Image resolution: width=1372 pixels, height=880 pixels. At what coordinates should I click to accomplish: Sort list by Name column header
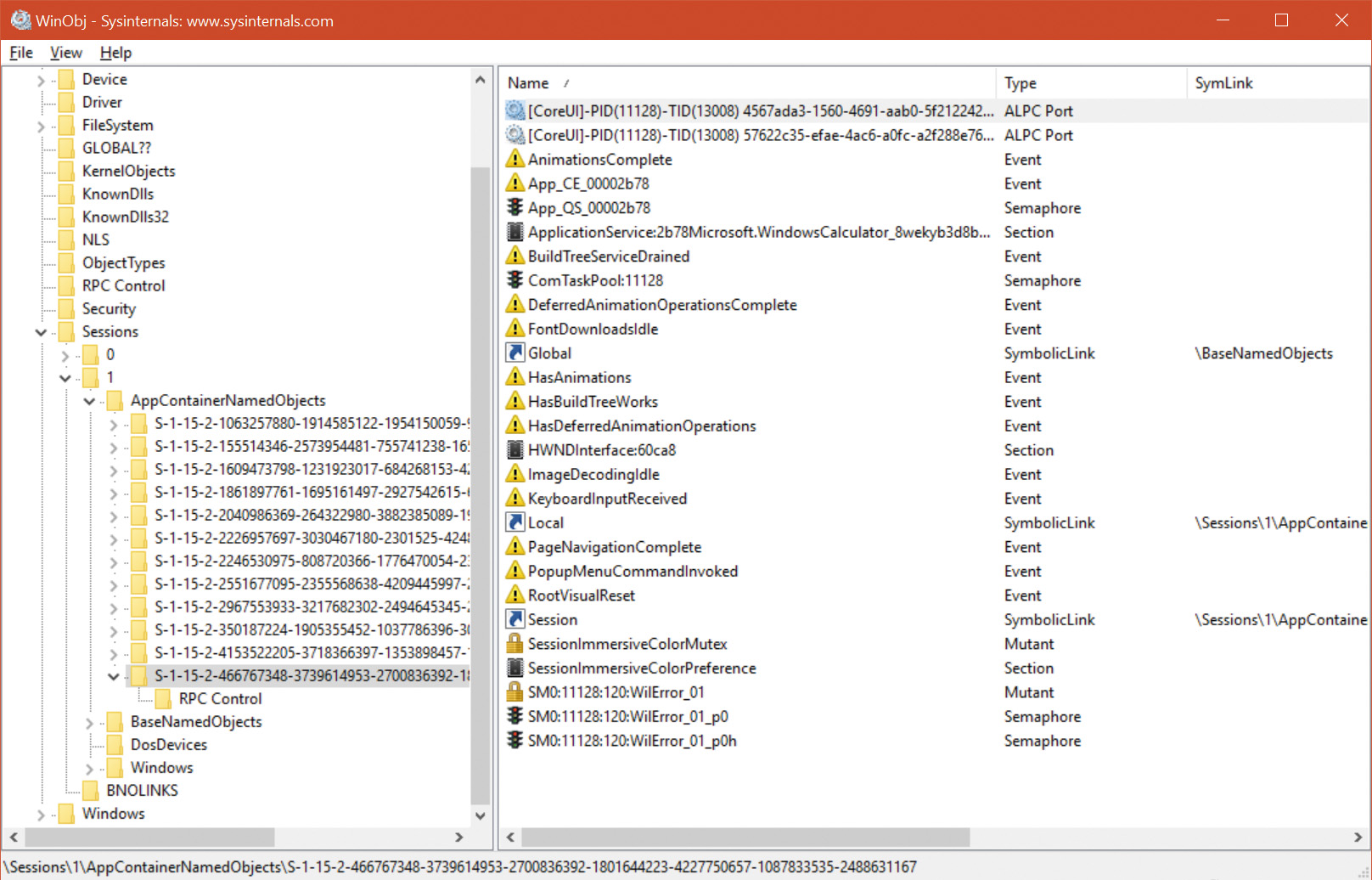(528, 83)
